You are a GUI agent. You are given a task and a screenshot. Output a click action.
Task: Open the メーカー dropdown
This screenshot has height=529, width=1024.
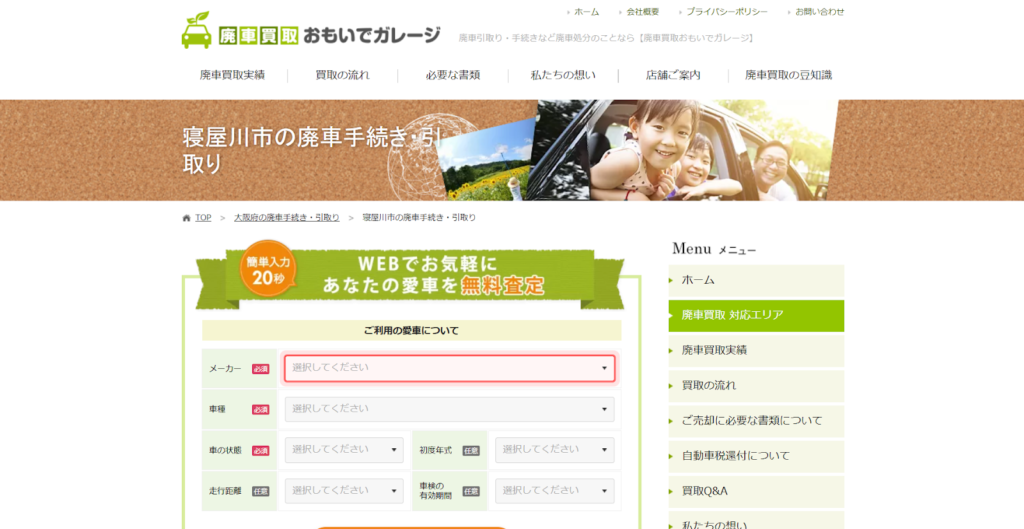click(449, 368)
